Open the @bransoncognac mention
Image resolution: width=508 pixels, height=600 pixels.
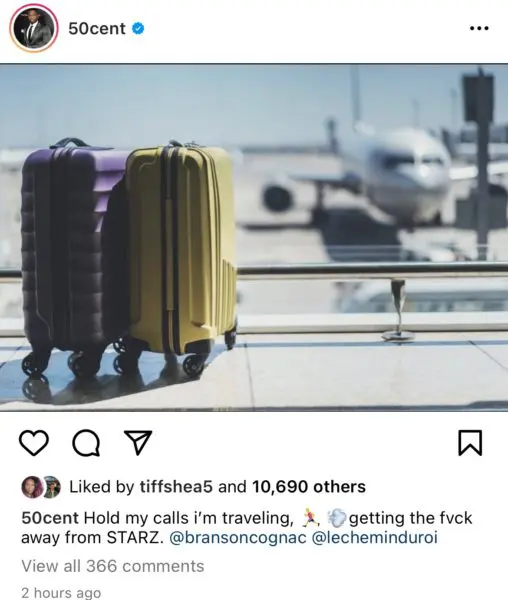click(x=238, y=538)
